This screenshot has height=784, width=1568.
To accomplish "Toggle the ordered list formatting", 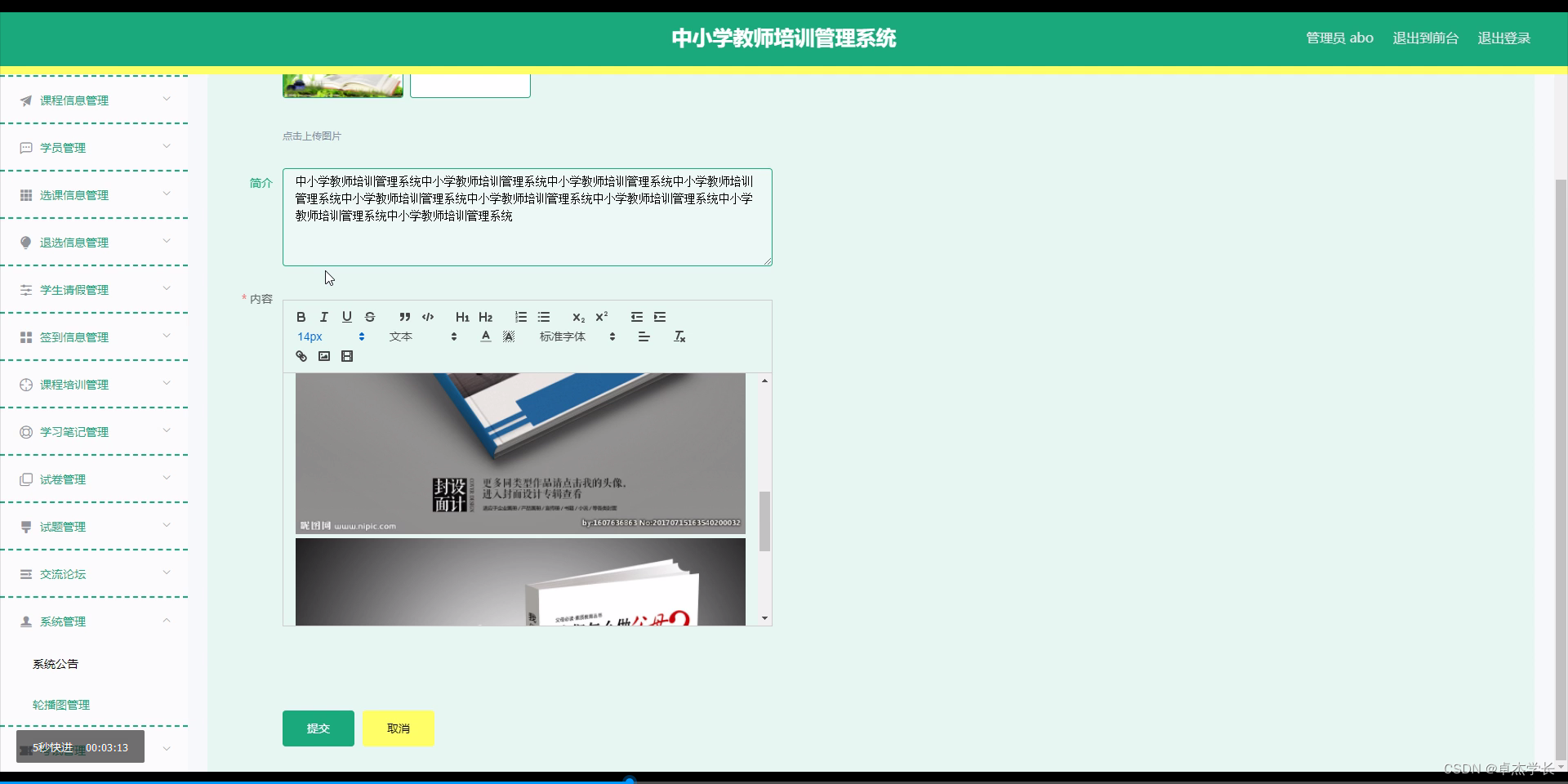I will [x=520, y=317].
